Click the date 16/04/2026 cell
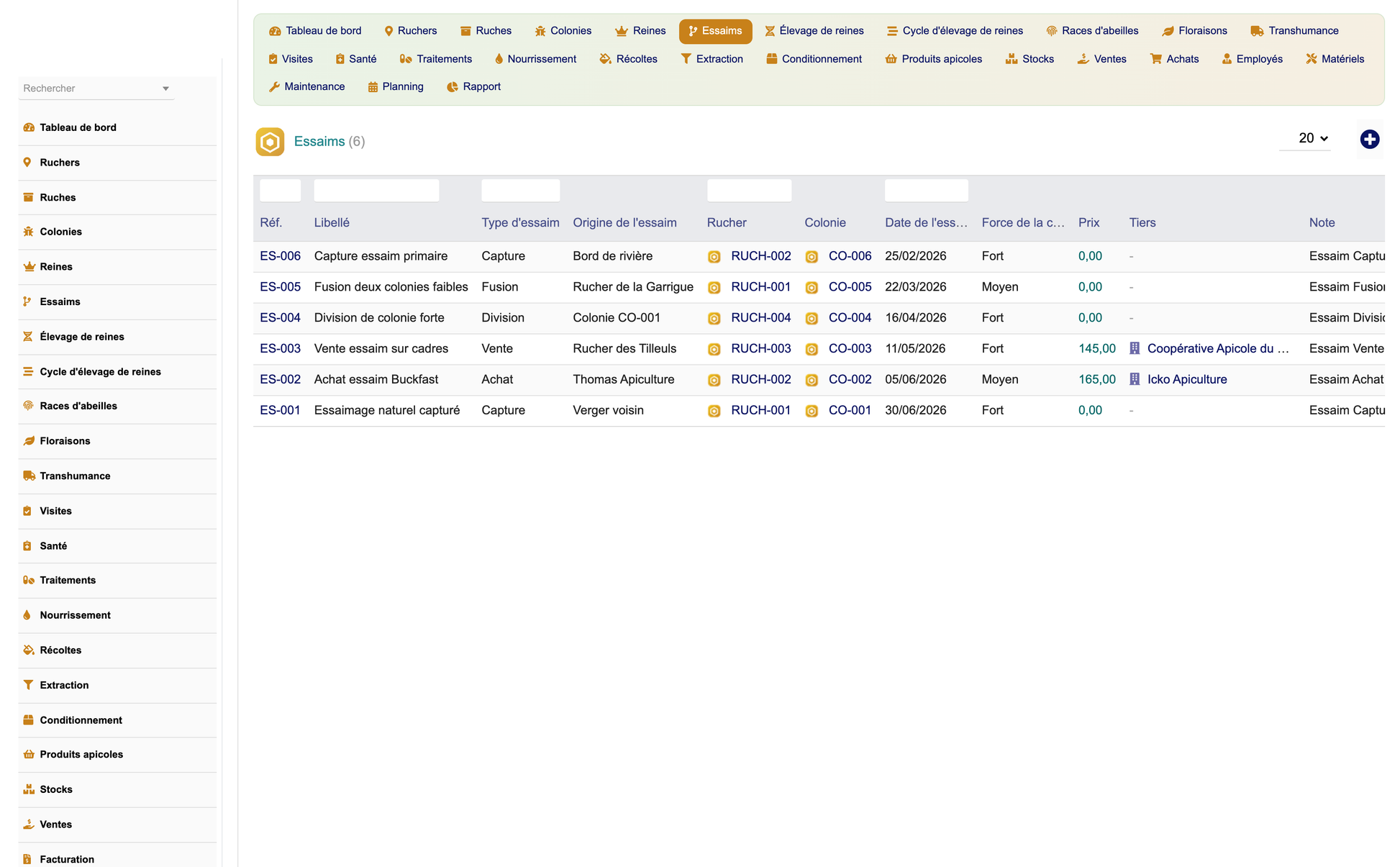1400x867 pixels. click(x=915, y=317)
